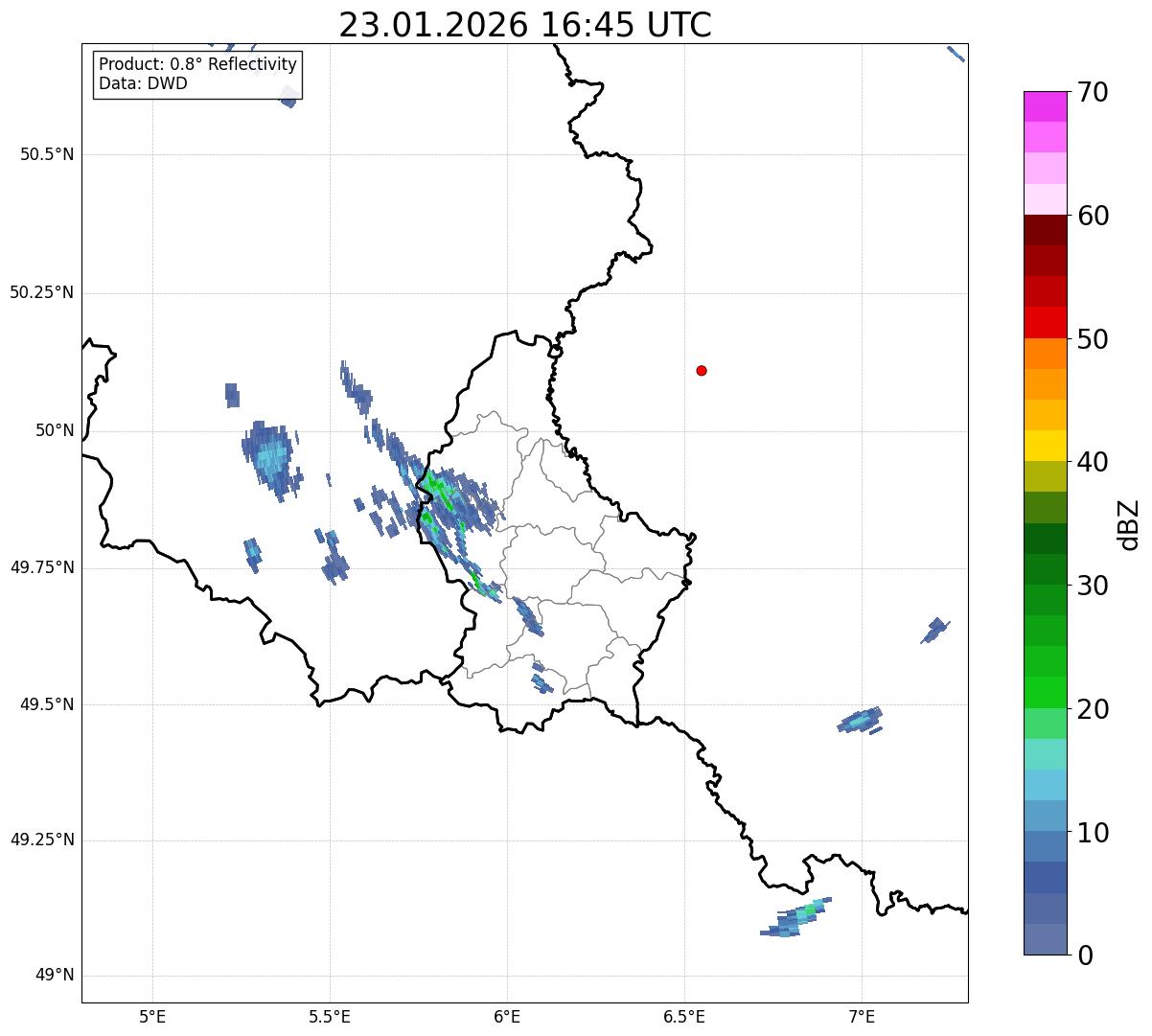Pick the magenta top colorbar swatch
The image size is (1152, 1036).
click(1045, 106)
